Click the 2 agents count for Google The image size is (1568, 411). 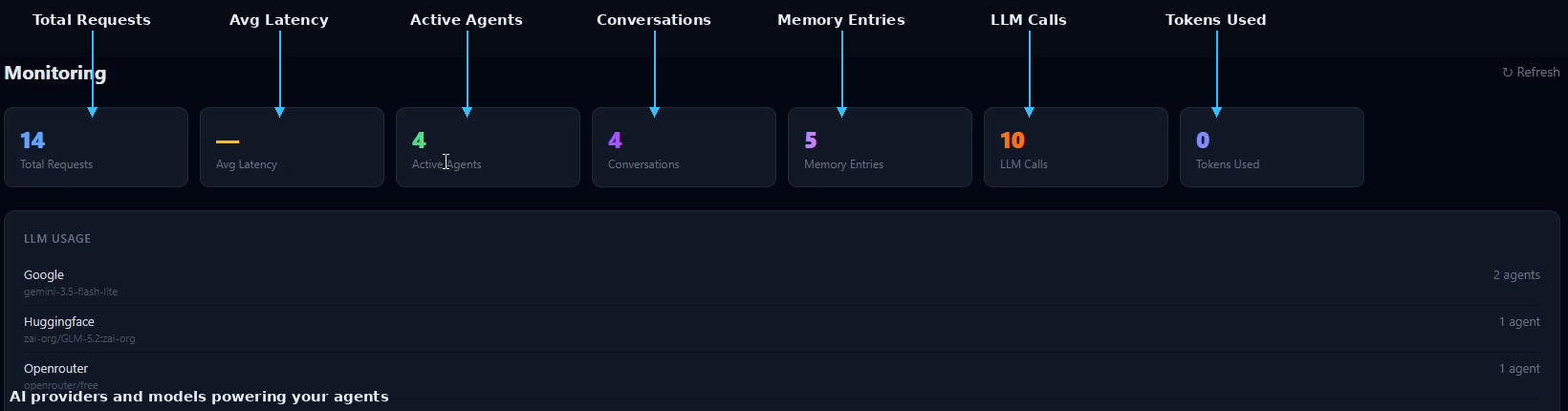point(1516,275)
